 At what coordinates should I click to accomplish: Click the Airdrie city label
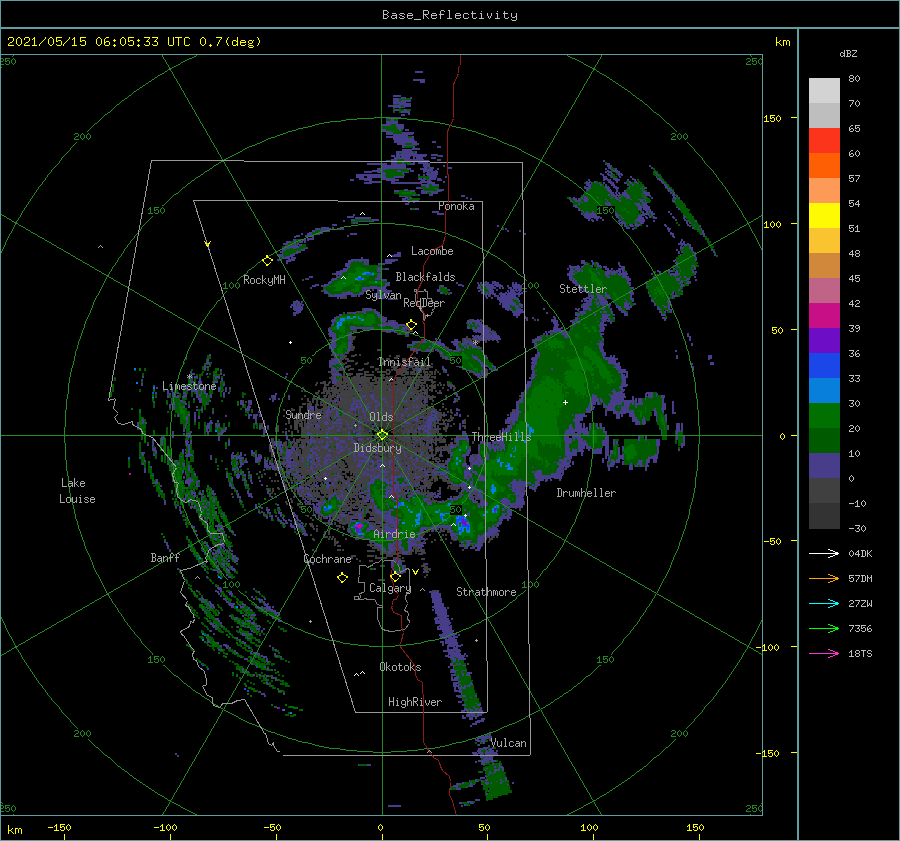click(x=394, y=534)
